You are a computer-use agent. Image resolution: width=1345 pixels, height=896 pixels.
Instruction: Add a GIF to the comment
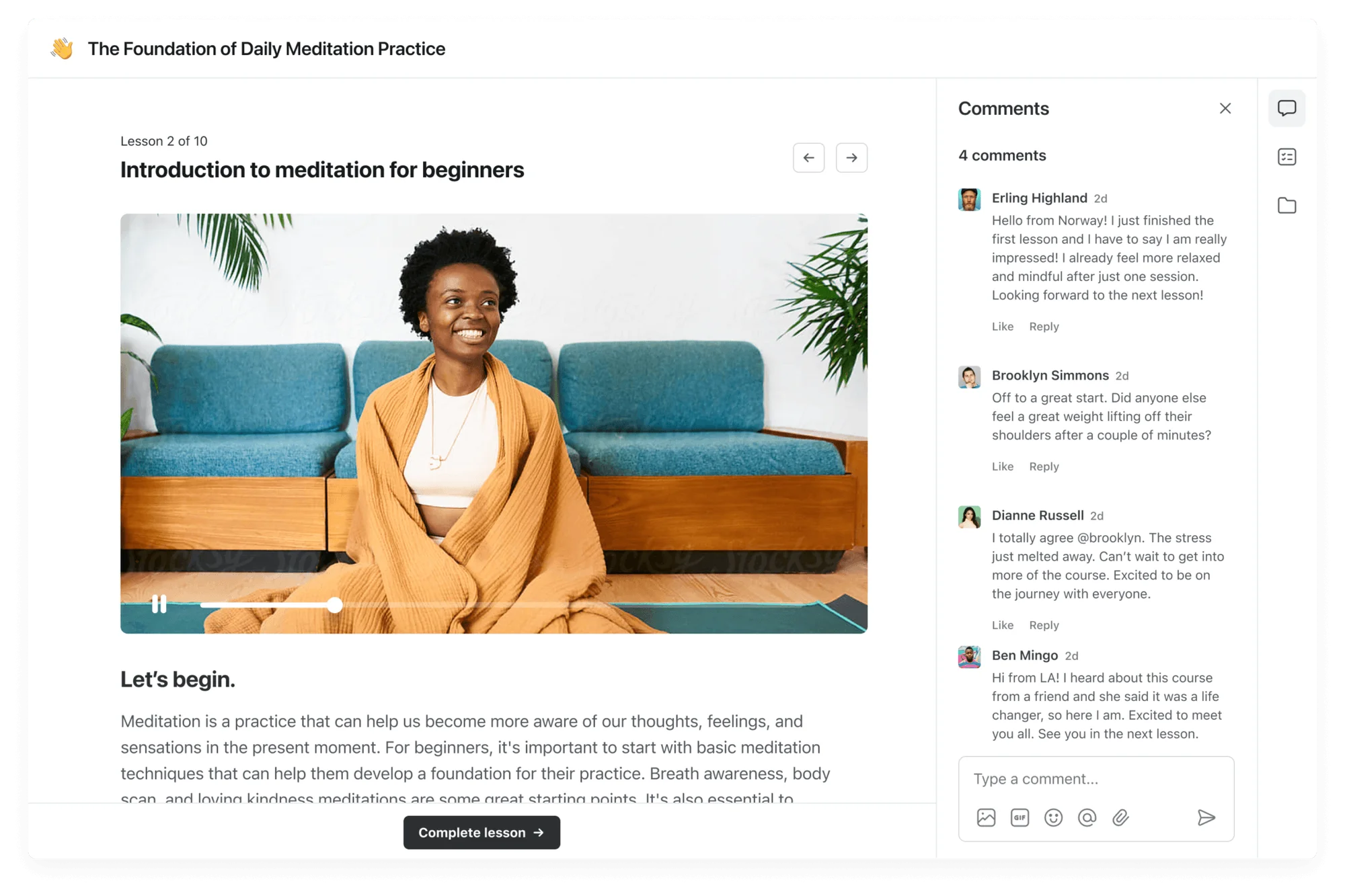pyautogui.click(x=1020, y=817)
